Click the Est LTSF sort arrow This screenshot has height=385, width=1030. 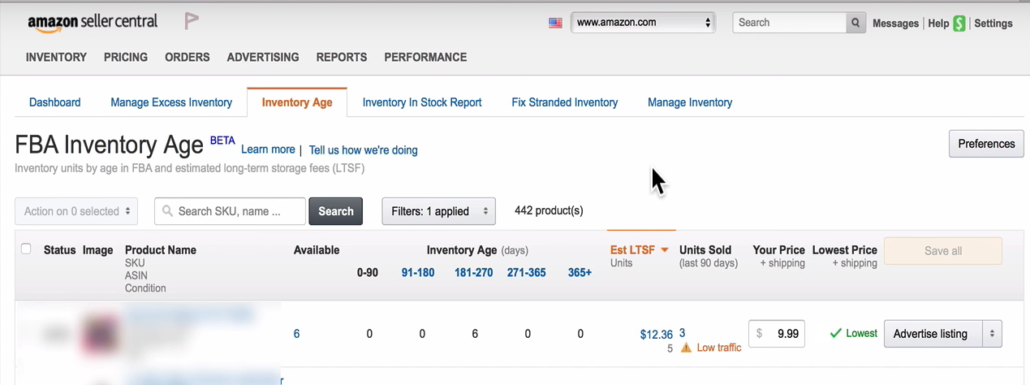[664, 250]
